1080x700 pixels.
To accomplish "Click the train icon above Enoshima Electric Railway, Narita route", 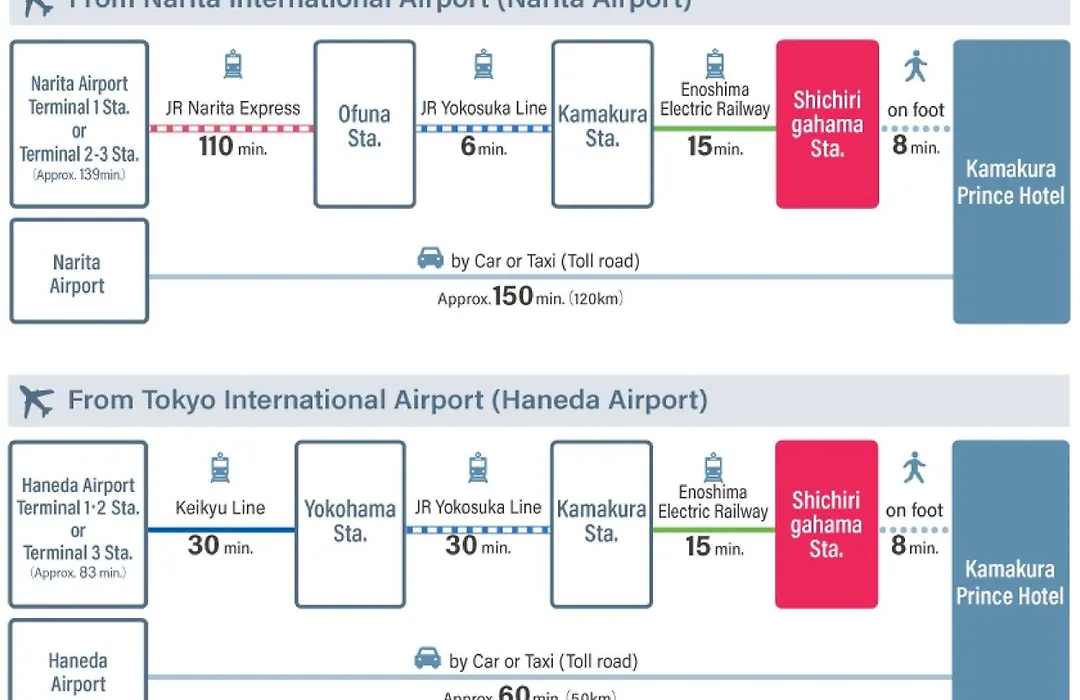I will click(x=715, y=64).
